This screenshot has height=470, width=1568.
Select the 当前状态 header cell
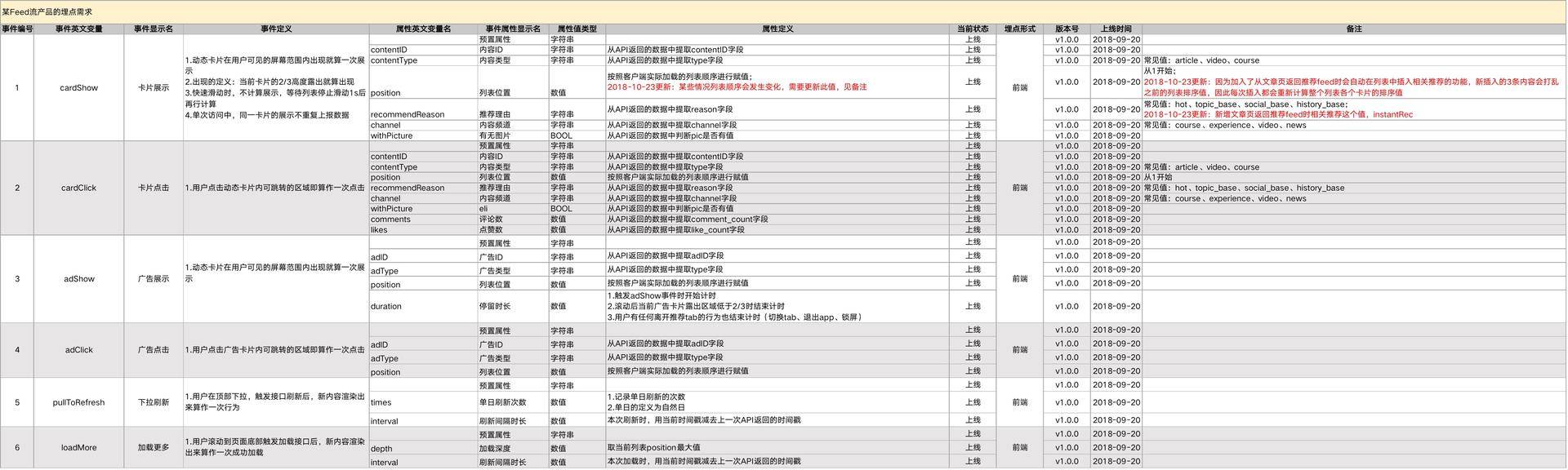pyautogui.click(x=973, y=29)
